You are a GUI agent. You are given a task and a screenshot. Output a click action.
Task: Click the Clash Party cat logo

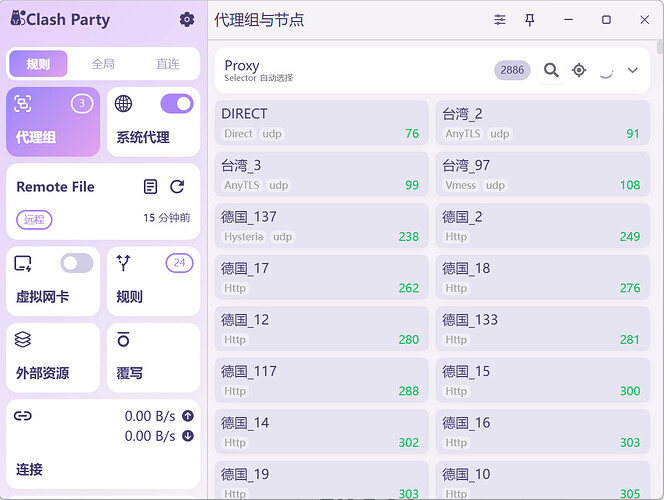[x=18, y=19]
